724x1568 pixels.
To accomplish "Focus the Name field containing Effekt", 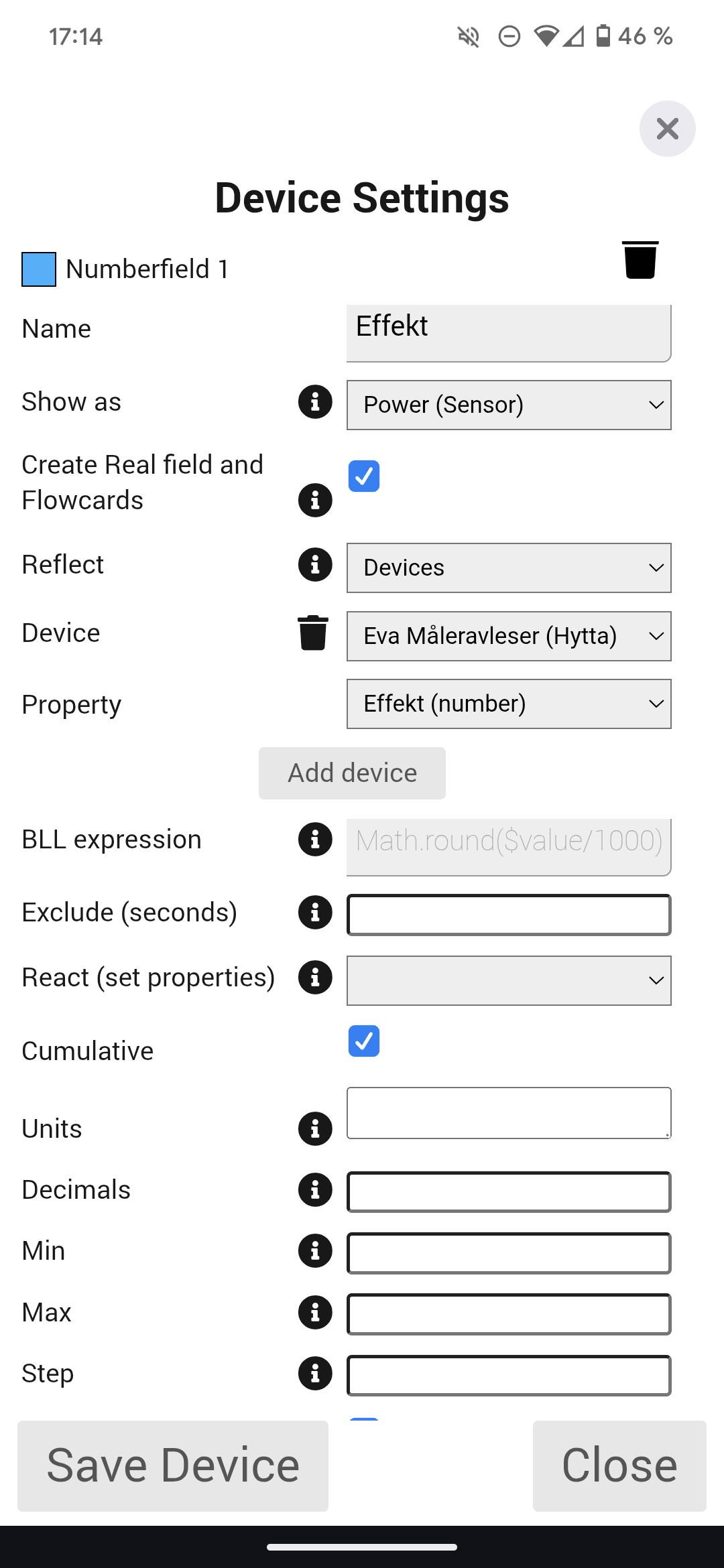I will 509,333.
